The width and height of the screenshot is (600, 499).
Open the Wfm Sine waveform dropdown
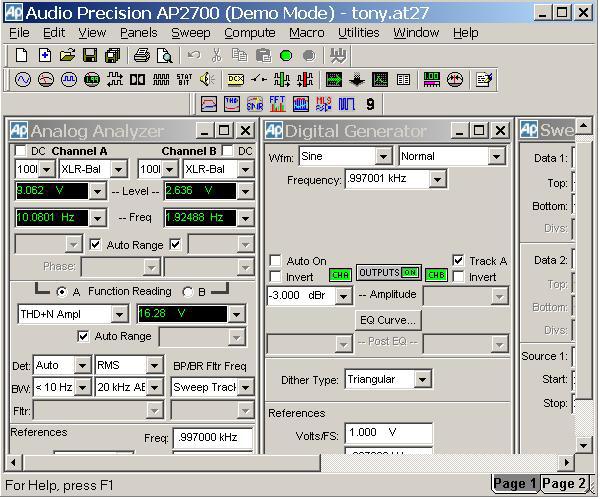pos(383,157)
